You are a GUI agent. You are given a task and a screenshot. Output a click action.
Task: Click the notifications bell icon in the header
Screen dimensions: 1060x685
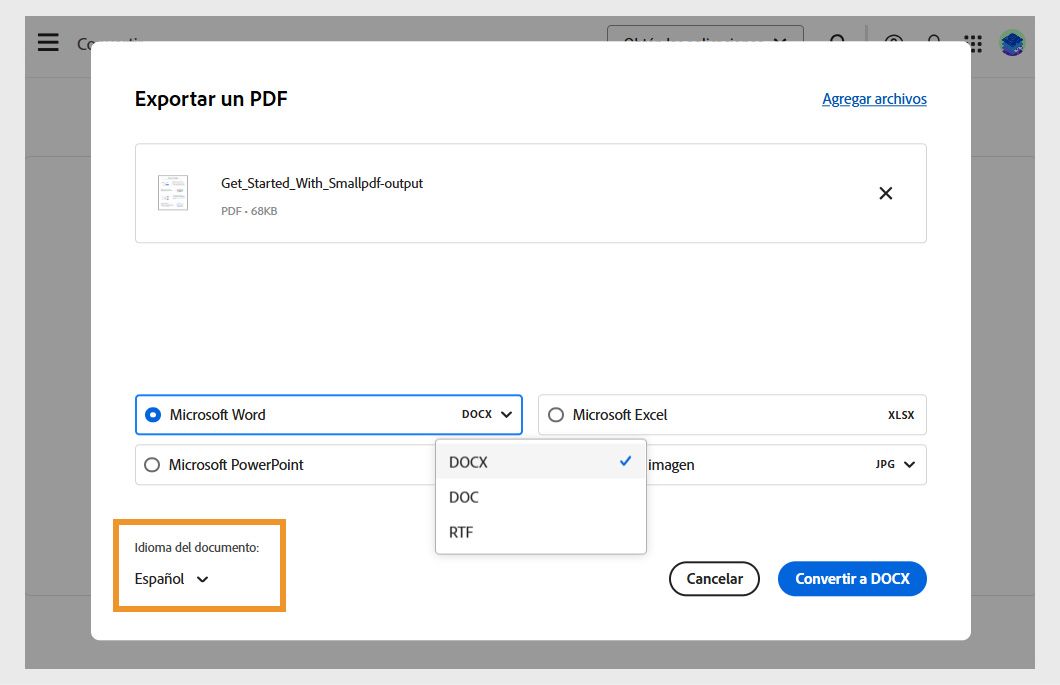933,43
